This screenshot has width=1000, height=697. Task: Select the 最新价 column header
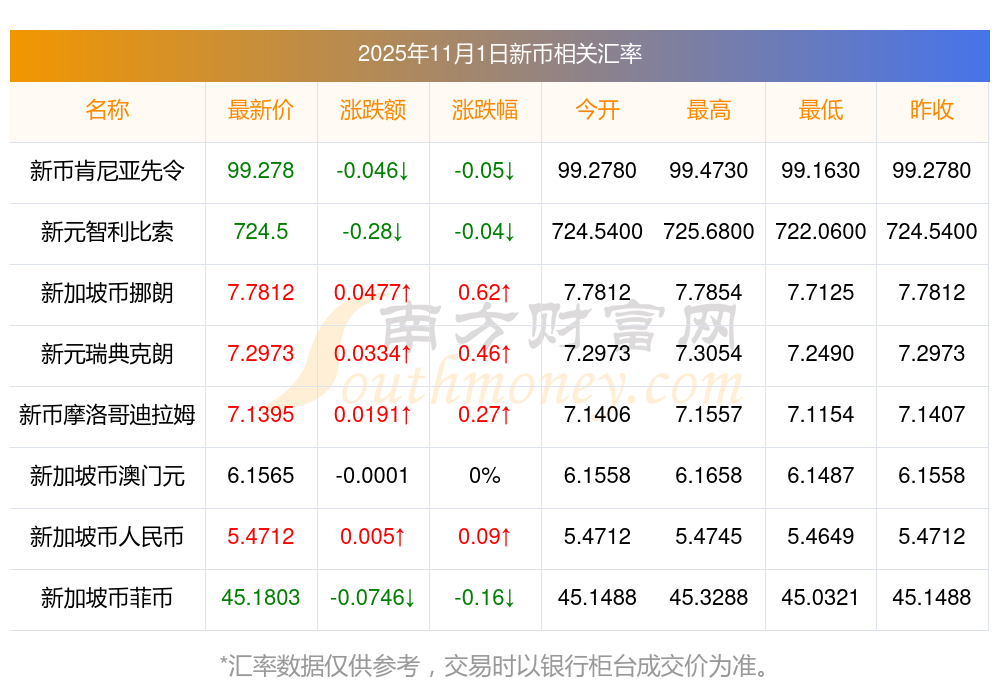261,111
